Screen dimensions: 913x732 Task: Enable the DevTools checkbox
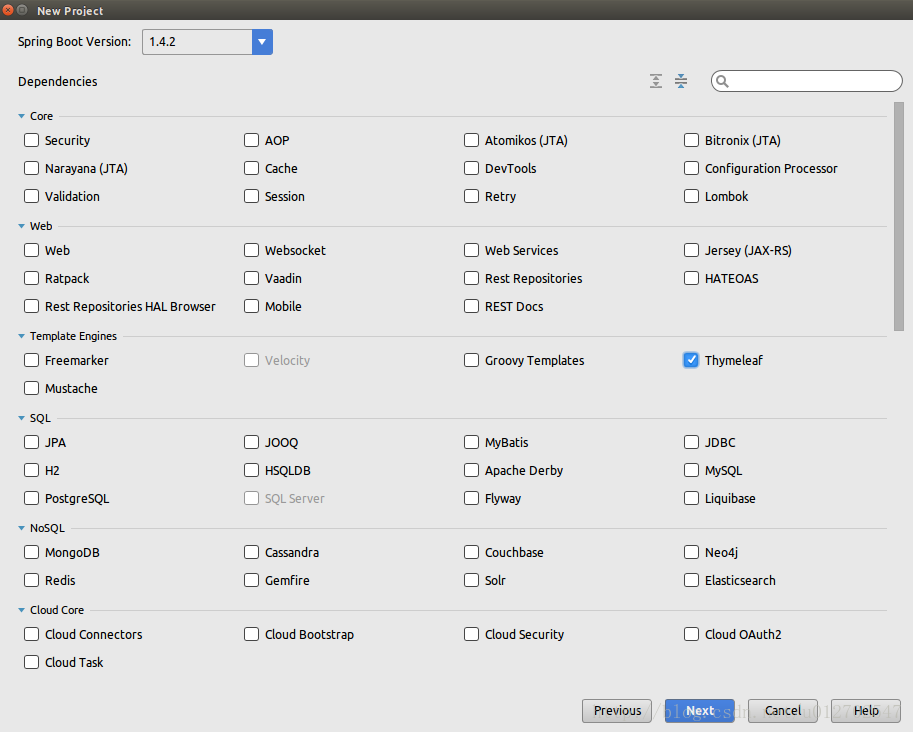472,168
